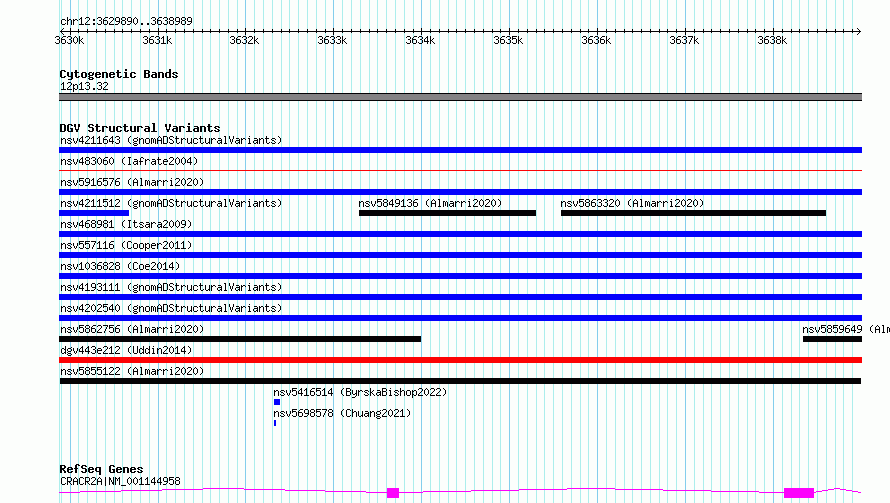The height and width of the screenshot is (503, 890).
Task: Open nsv5855122 (Almarri2020) variant label
Action: [132, 371]
